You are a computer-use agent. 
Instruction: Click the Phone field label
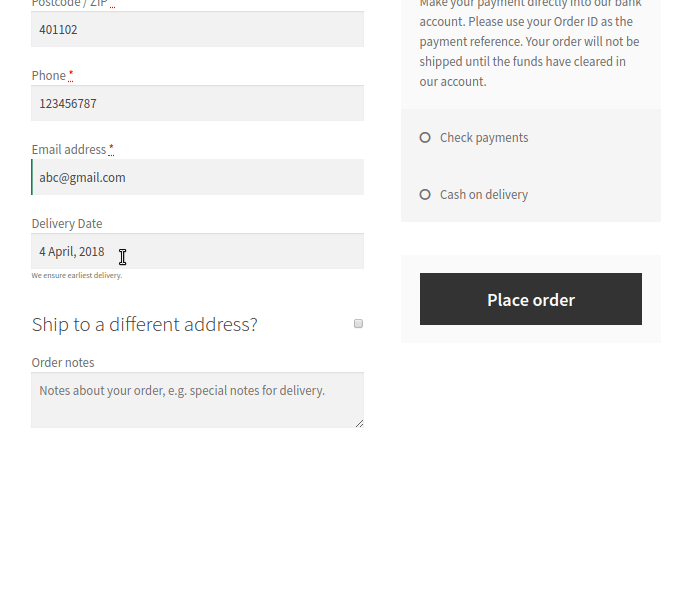tap(48, 76)
